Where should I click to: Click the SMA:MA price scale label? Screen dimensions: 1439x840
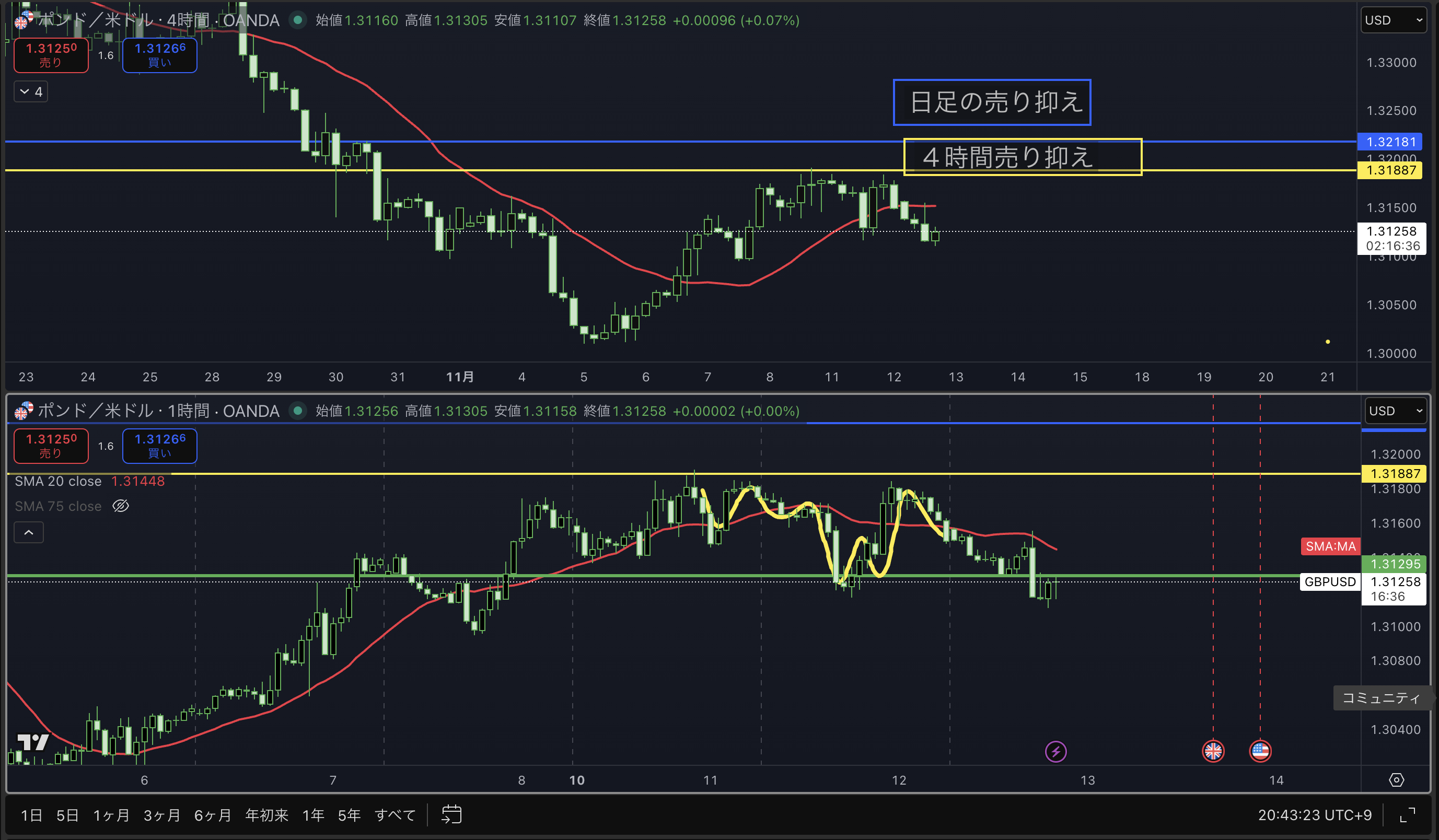click(x=1330, y=546)
